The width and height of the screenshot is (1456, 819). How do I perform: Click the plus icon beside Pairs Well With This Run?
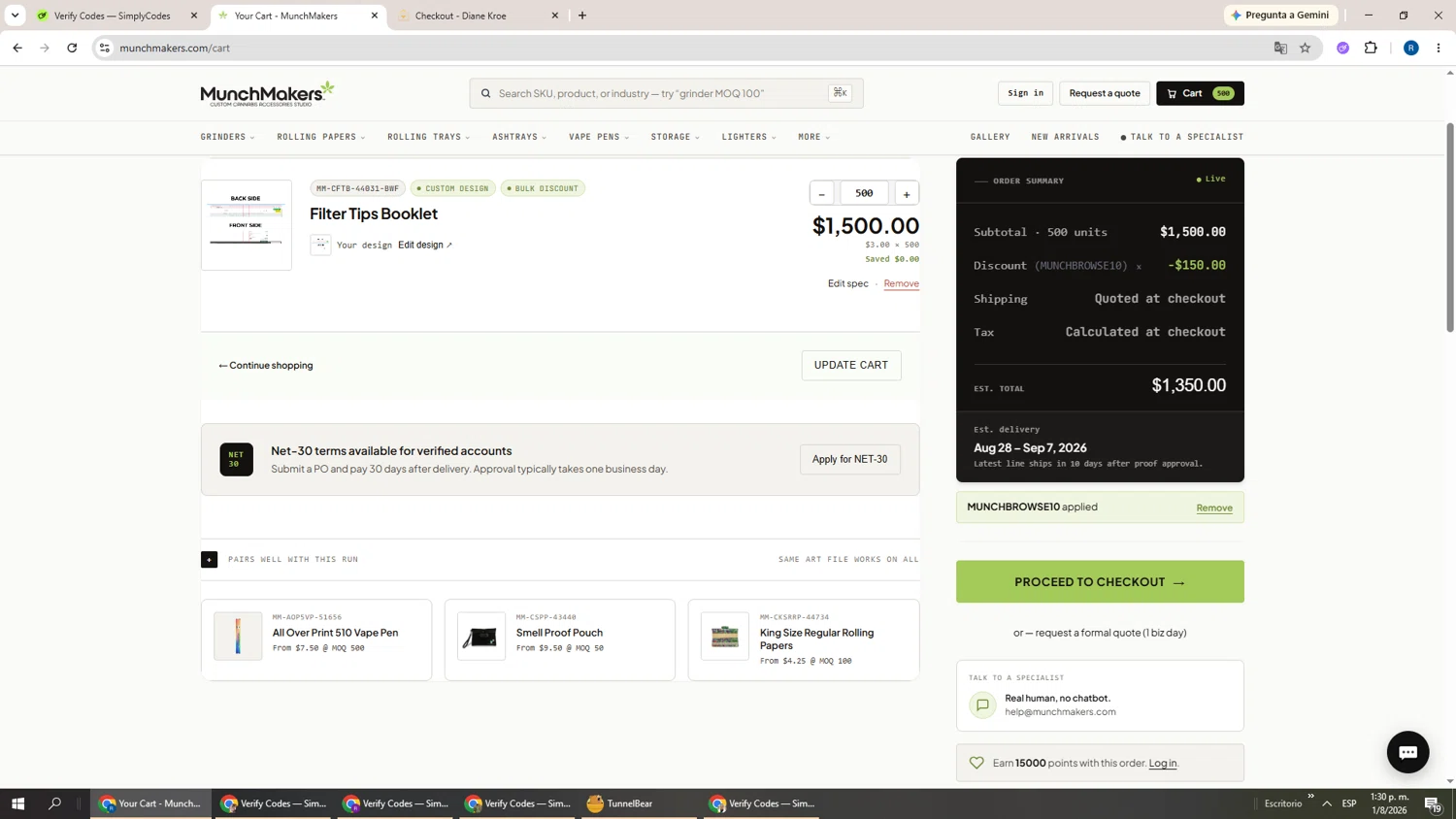tap(209, 559)
